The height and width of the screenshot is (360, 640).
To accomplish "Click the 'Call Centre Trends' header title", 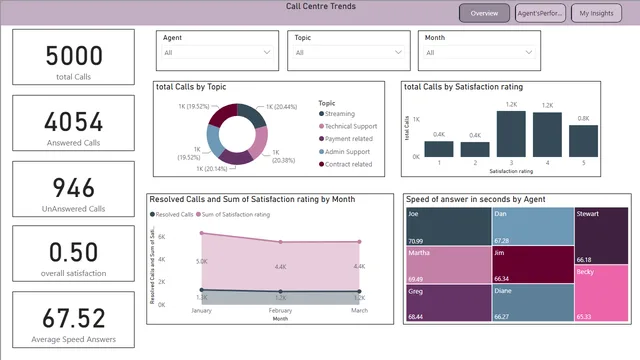I will (321, 6).
